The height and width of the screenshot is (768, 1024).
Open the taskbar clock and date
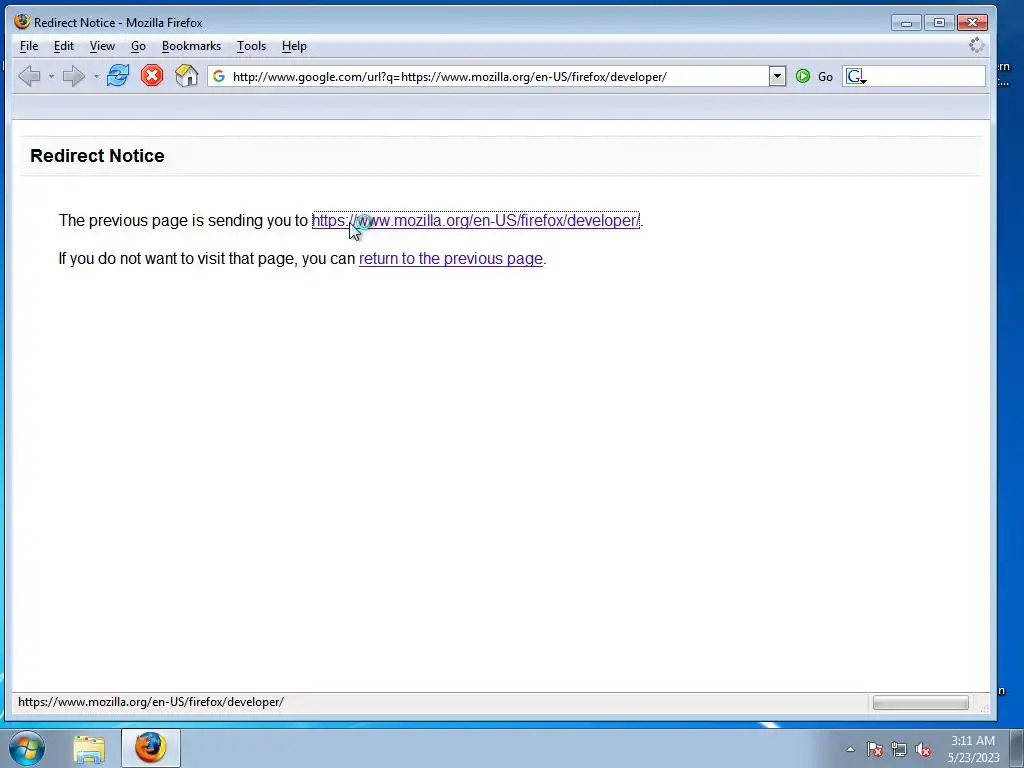(x=973, y=749)
